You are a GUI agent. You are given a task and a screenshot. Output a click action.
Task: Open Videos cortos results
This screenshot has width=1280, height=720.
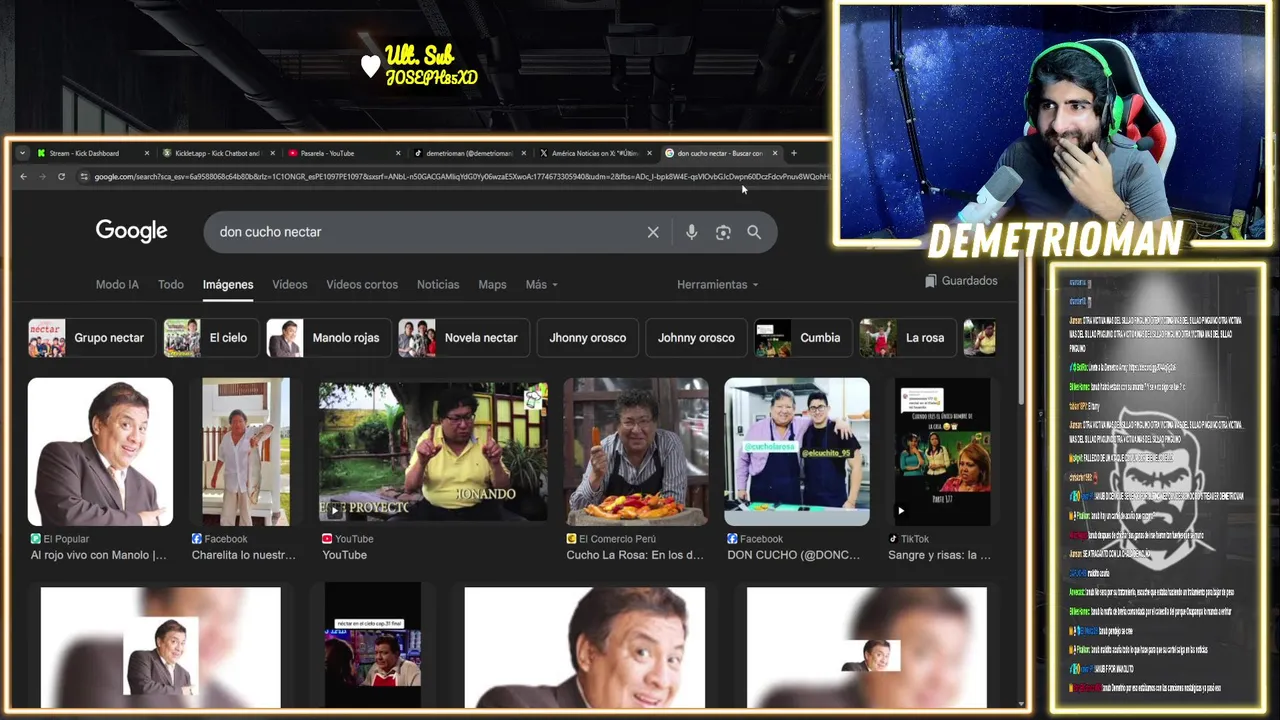(x=362, y=285)
